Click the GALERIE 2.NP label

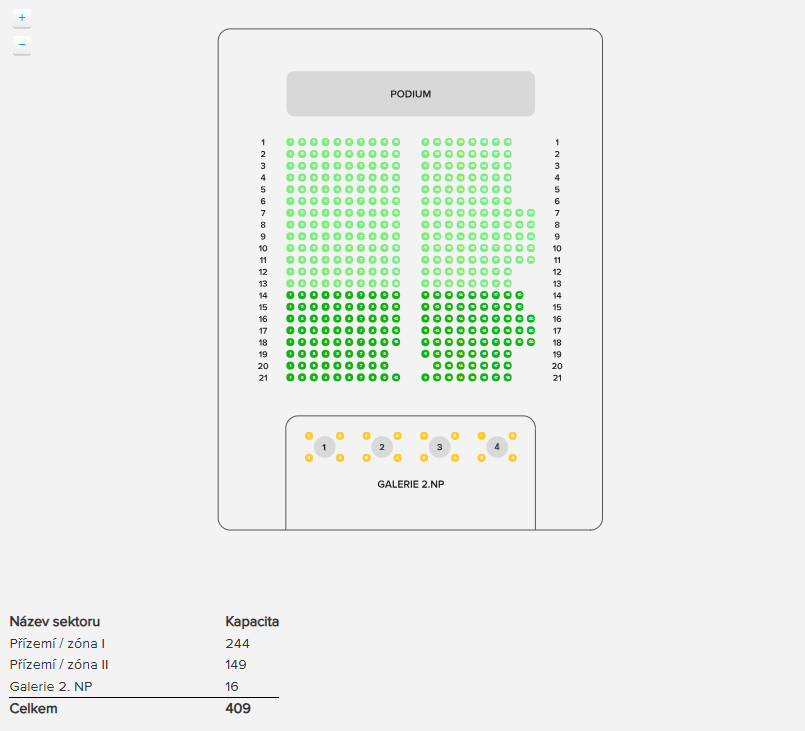411,484
